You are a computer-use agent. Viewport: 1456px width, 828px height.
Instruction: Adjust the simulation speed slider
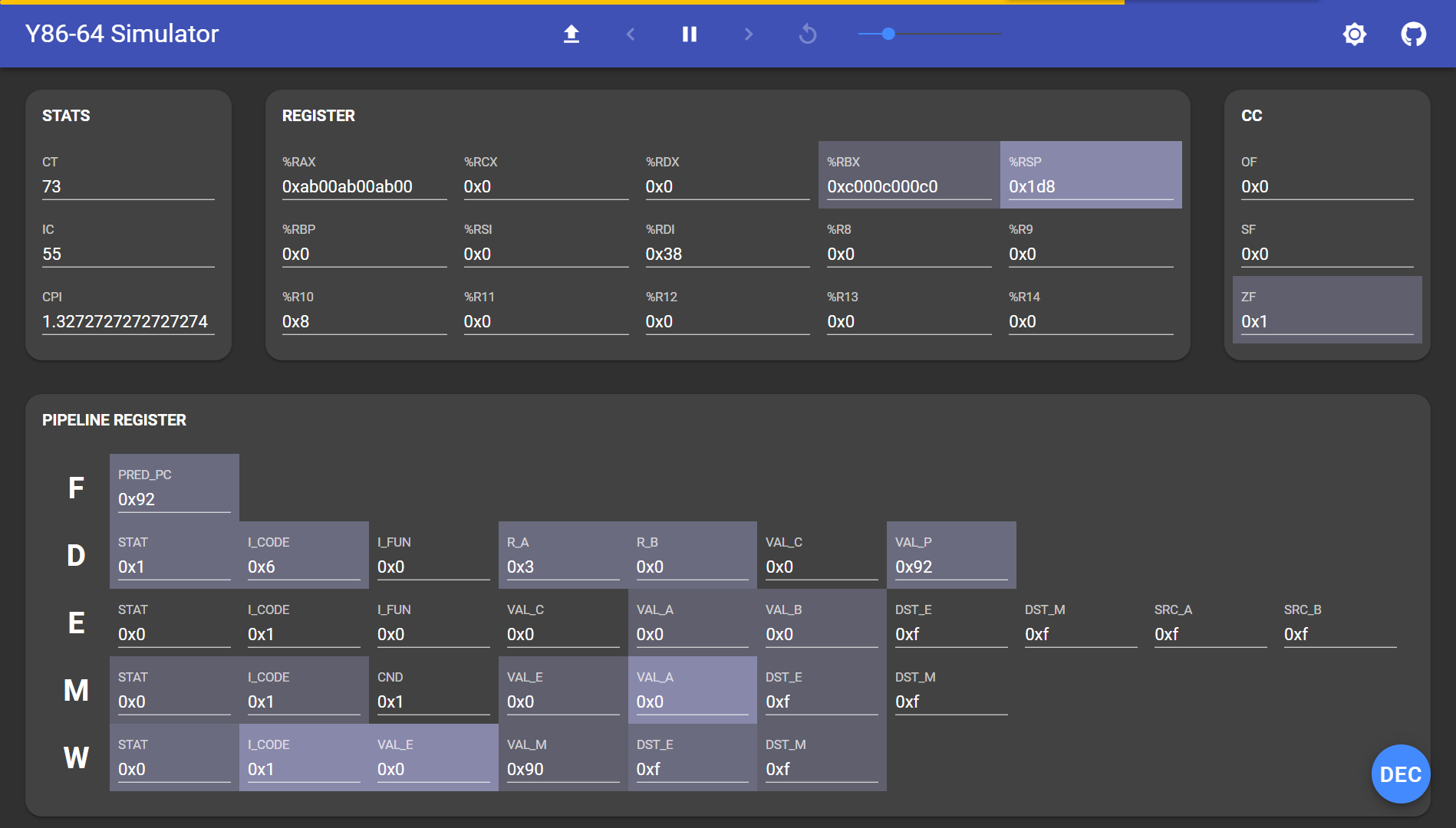(x=930, y=34)
